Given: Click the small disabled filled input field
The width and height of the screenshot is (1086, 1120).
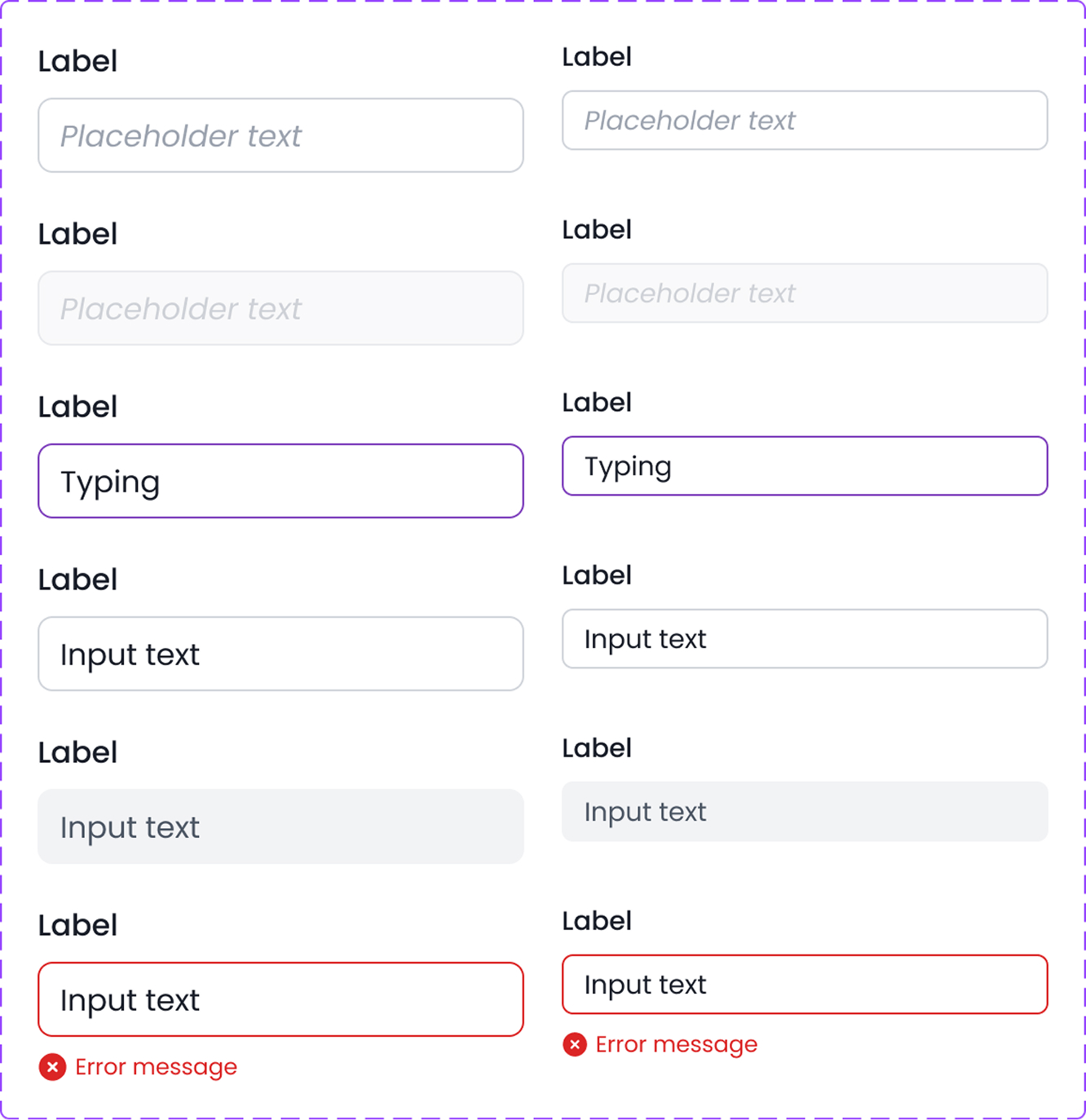Looking at the screenshot, I should [x=805, y=811].
